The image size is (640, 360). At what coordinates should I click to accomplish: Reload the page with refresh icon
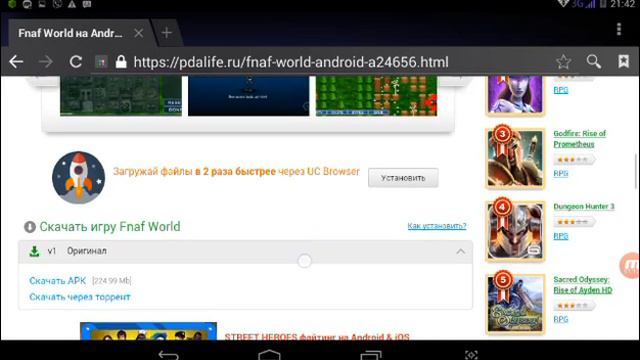(x=76, y=62)
